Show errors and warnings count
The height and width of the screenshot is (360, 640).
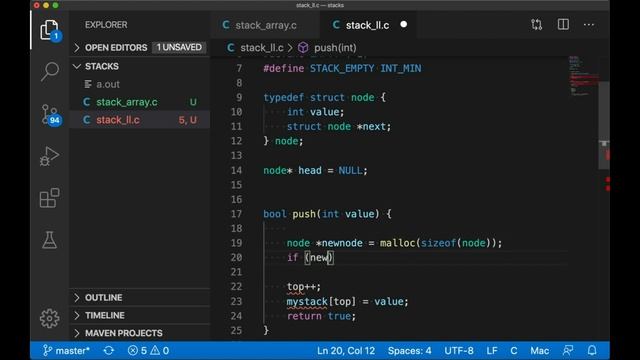[149, 351]
